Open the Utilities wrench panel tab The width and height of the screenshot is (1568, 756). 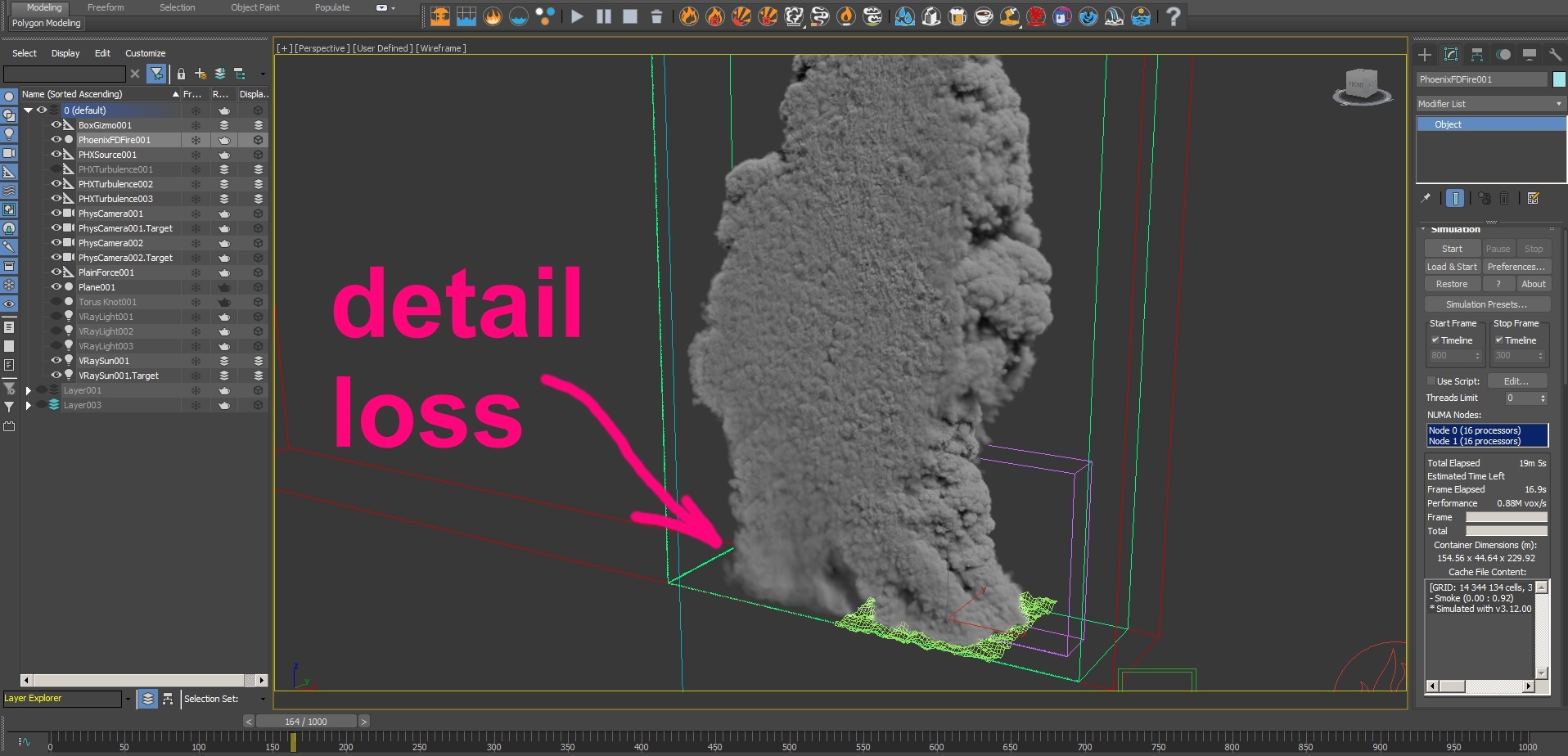pos(1556,54)
